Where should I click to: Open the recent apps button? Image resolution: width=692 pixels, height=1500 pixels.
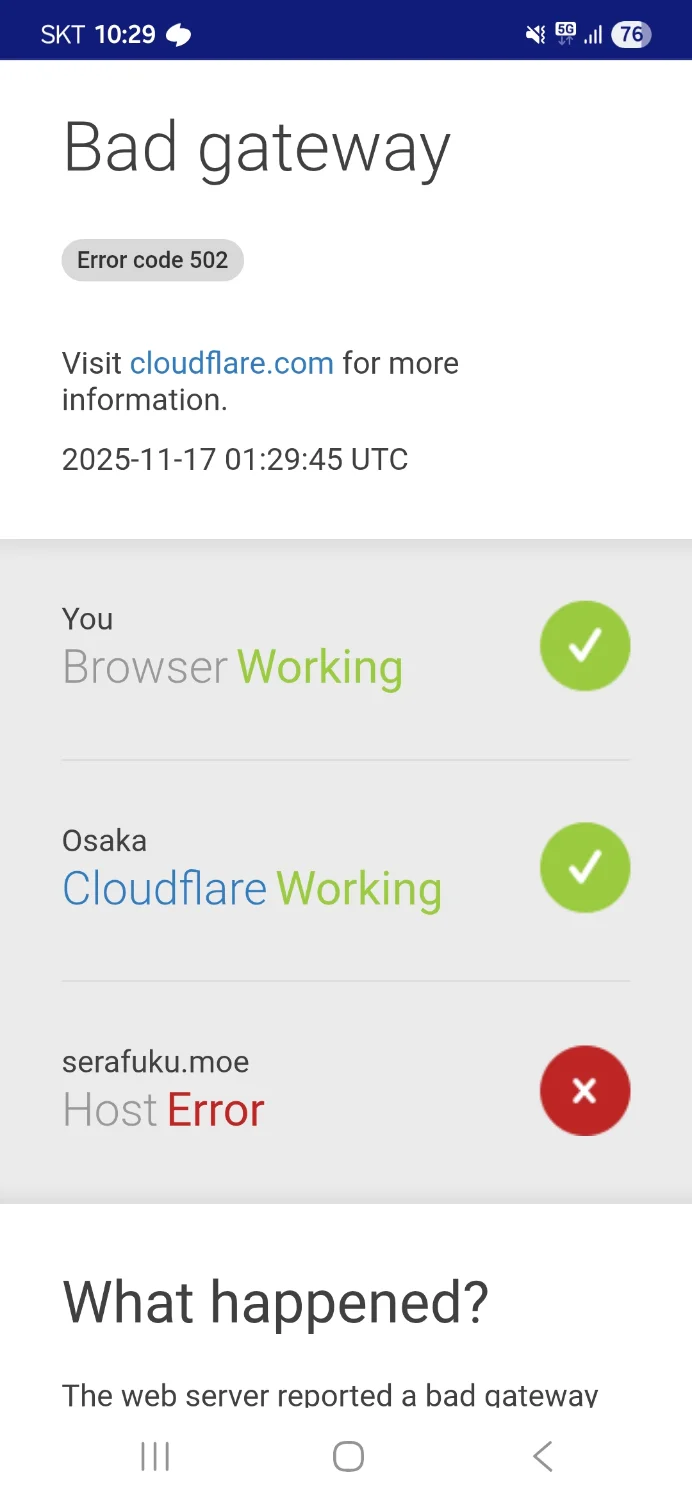coord(155,1456)
